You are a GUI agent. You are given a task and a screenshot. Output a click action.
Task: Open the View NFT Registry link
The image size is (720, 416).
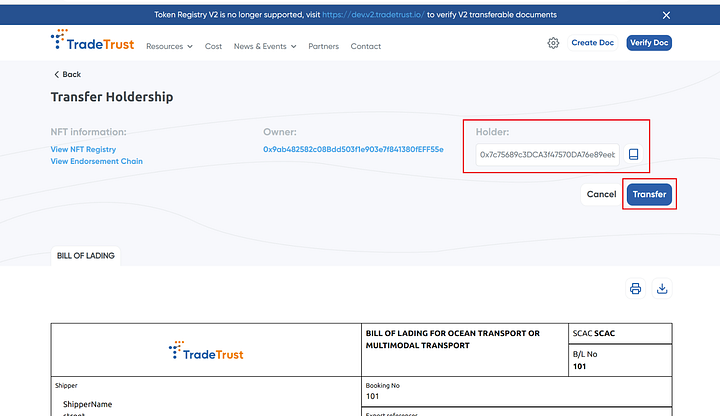click(83, 149)
